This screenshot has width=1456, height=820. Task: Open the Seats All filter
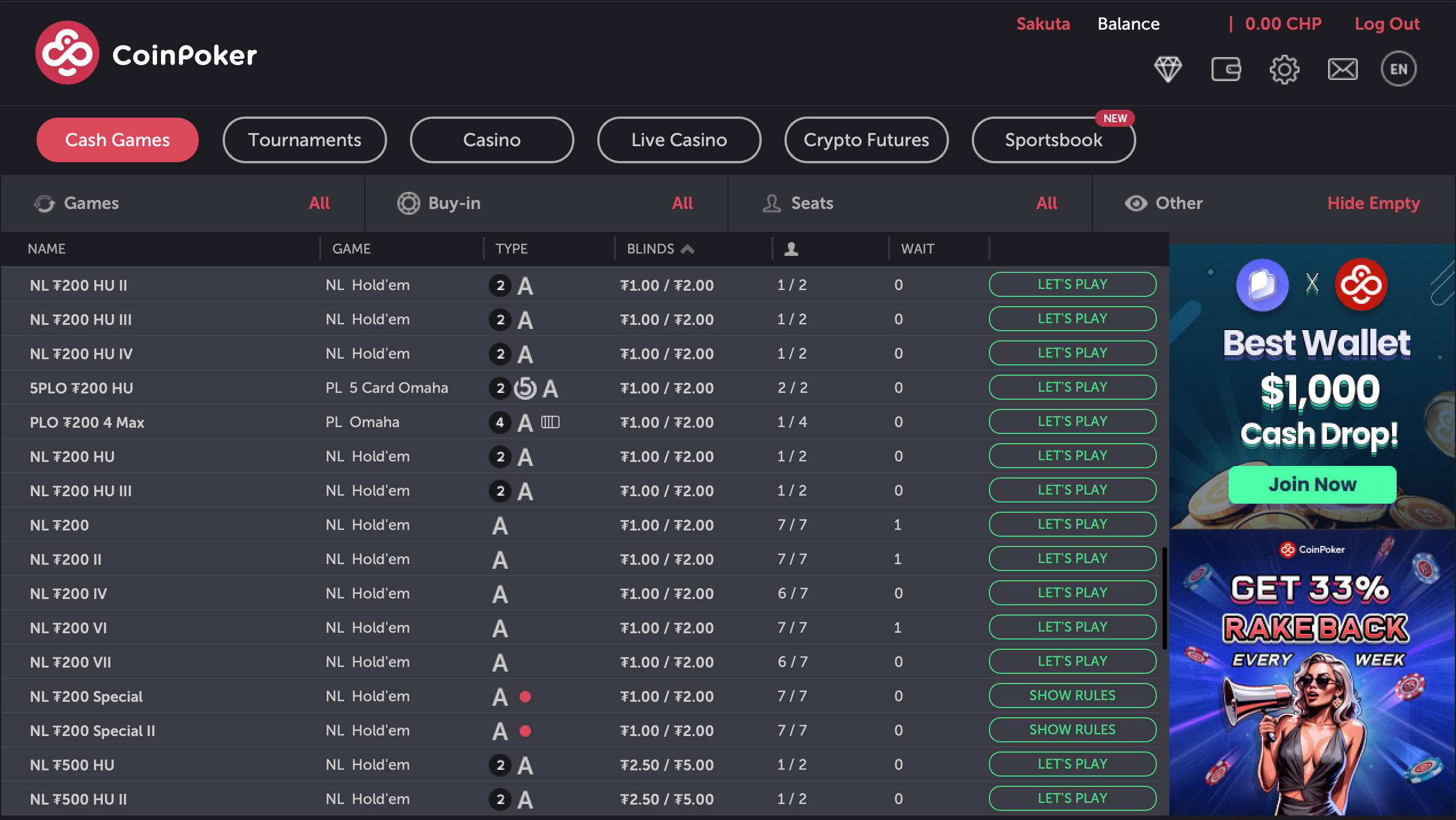pos(1045,203)
